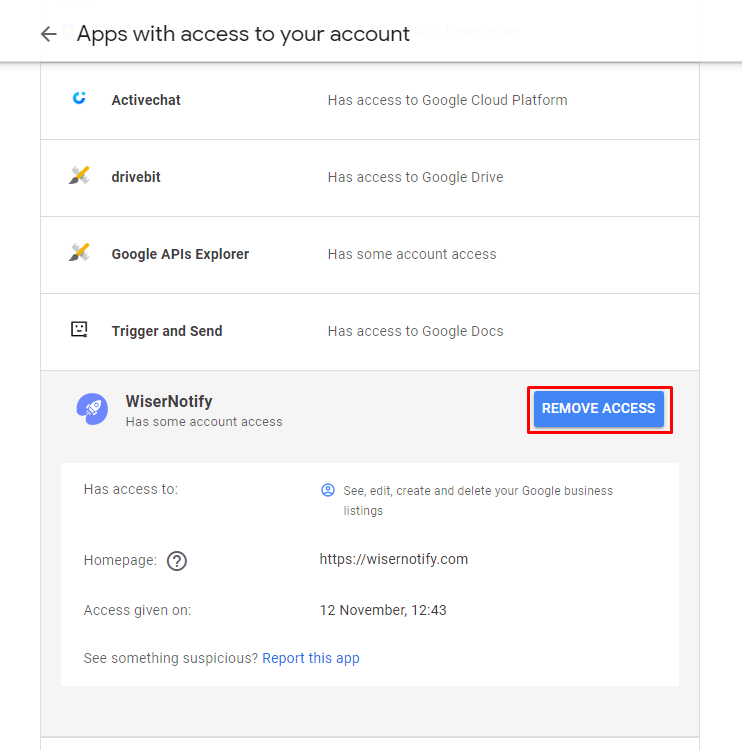
Task: Click the 'Homepage:' label
Action: pos(120,560)
